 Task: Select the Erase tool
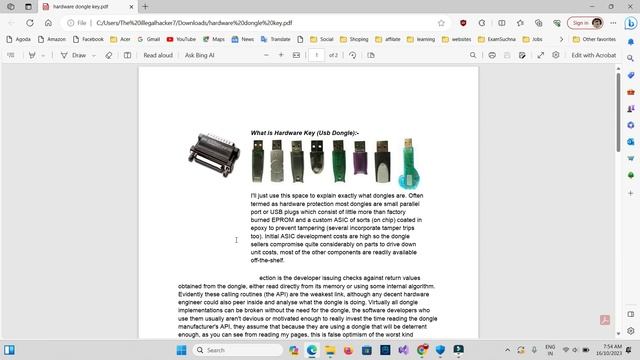[109, 55]
